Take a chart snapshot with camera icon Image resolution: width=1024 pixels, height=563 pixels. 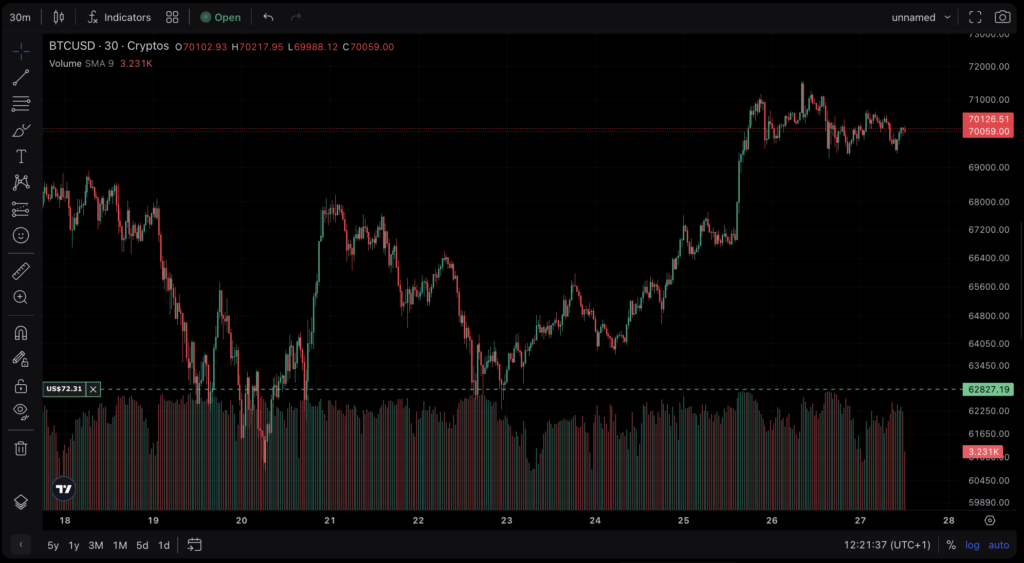[1002, 17]
